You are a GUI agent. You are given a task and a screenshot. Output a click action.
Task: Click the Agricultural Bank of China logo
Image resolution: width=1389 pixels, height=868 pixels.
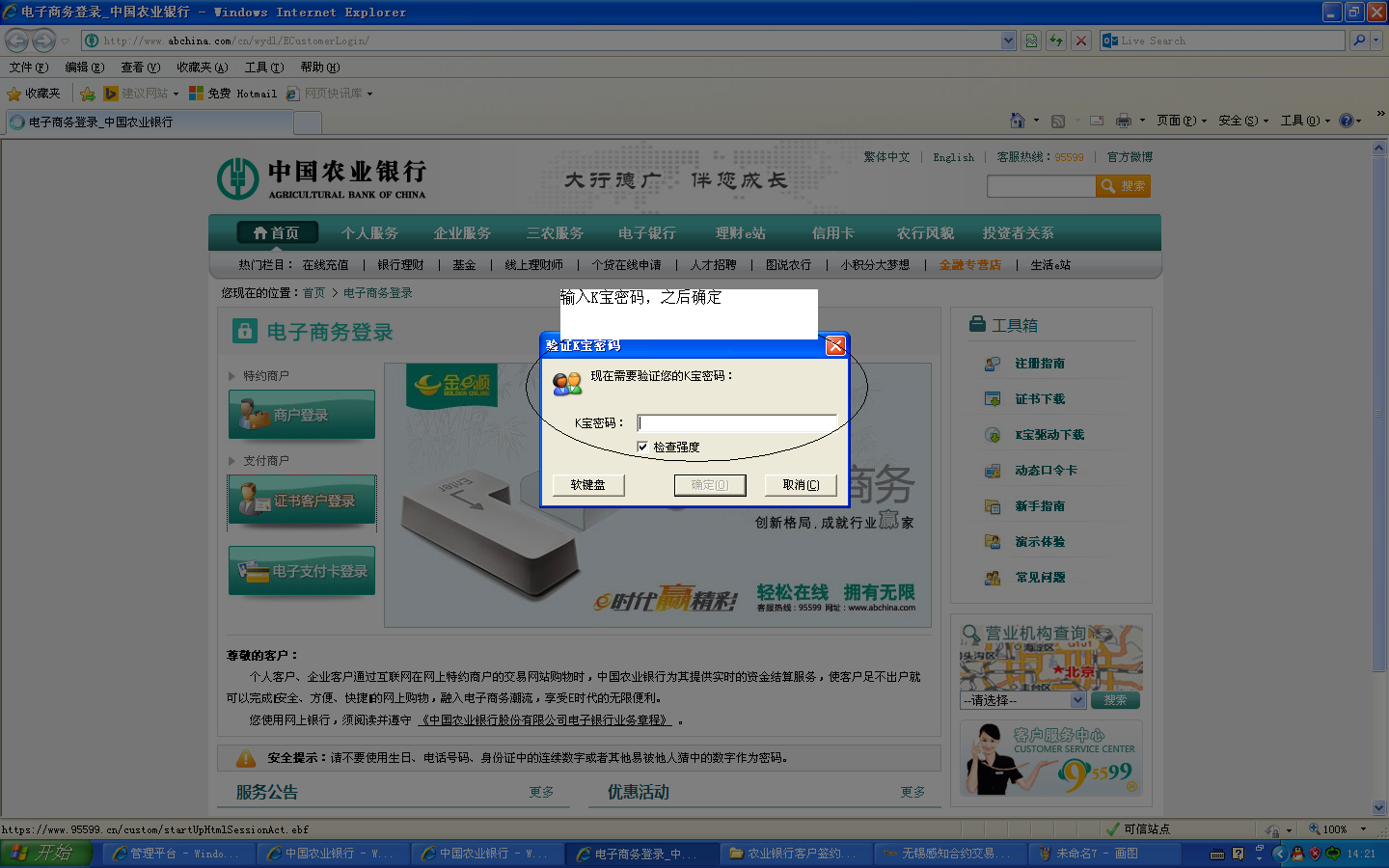pyautogui.click(x=321, y=178)
